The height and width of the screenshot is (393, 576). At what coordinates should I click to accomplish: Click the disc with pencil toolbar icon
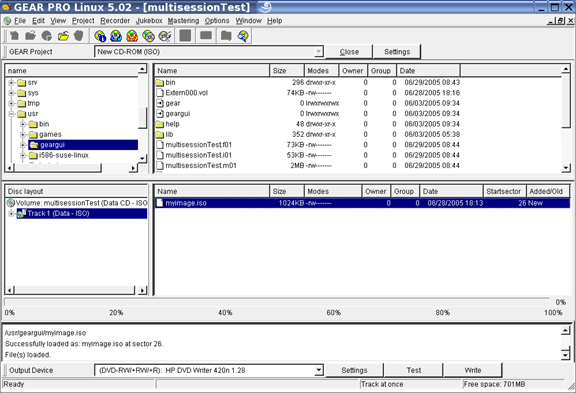[165, 36]
